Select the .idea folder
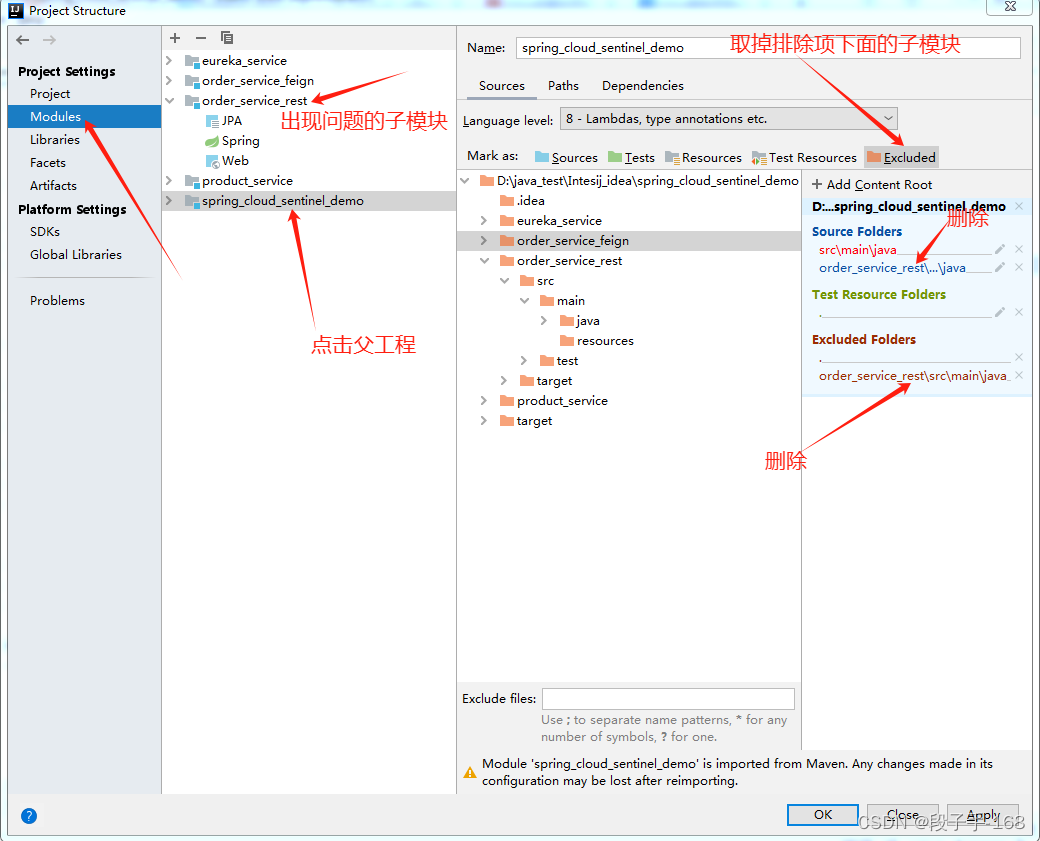 pos(523,200)
